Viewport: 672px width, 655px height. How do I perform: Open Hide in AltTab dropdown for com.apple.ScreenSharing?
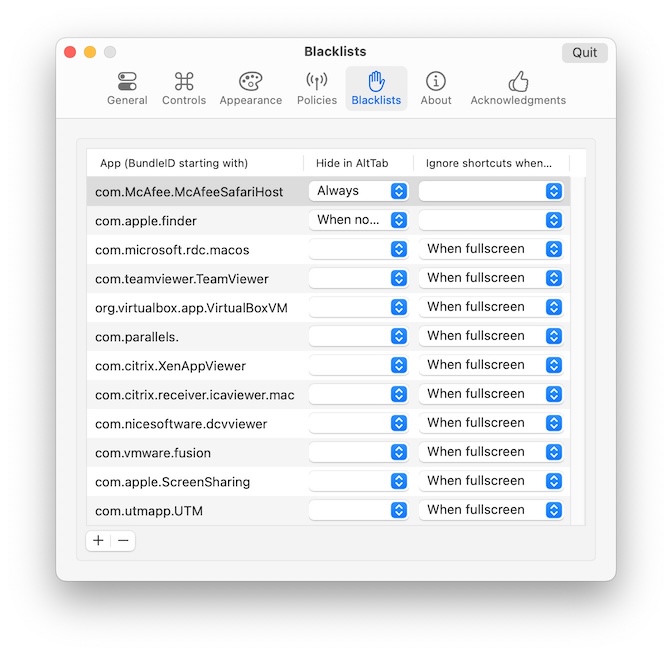click(x=358, y=481)
